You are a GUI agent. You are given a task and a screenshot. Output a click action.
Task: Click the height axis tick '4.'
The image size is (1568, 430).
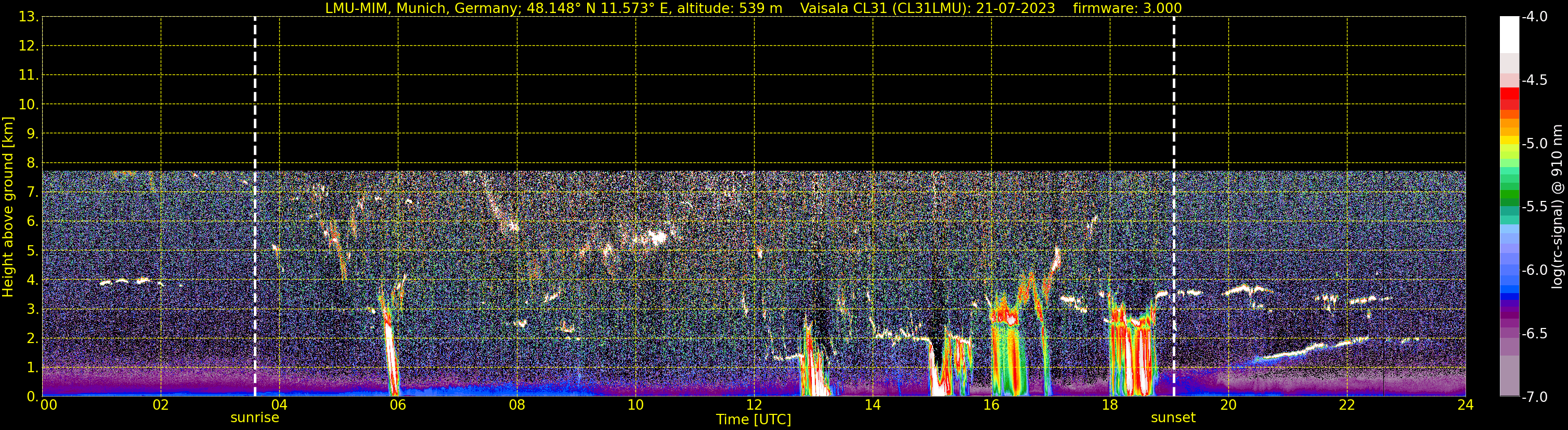point(33,280)
